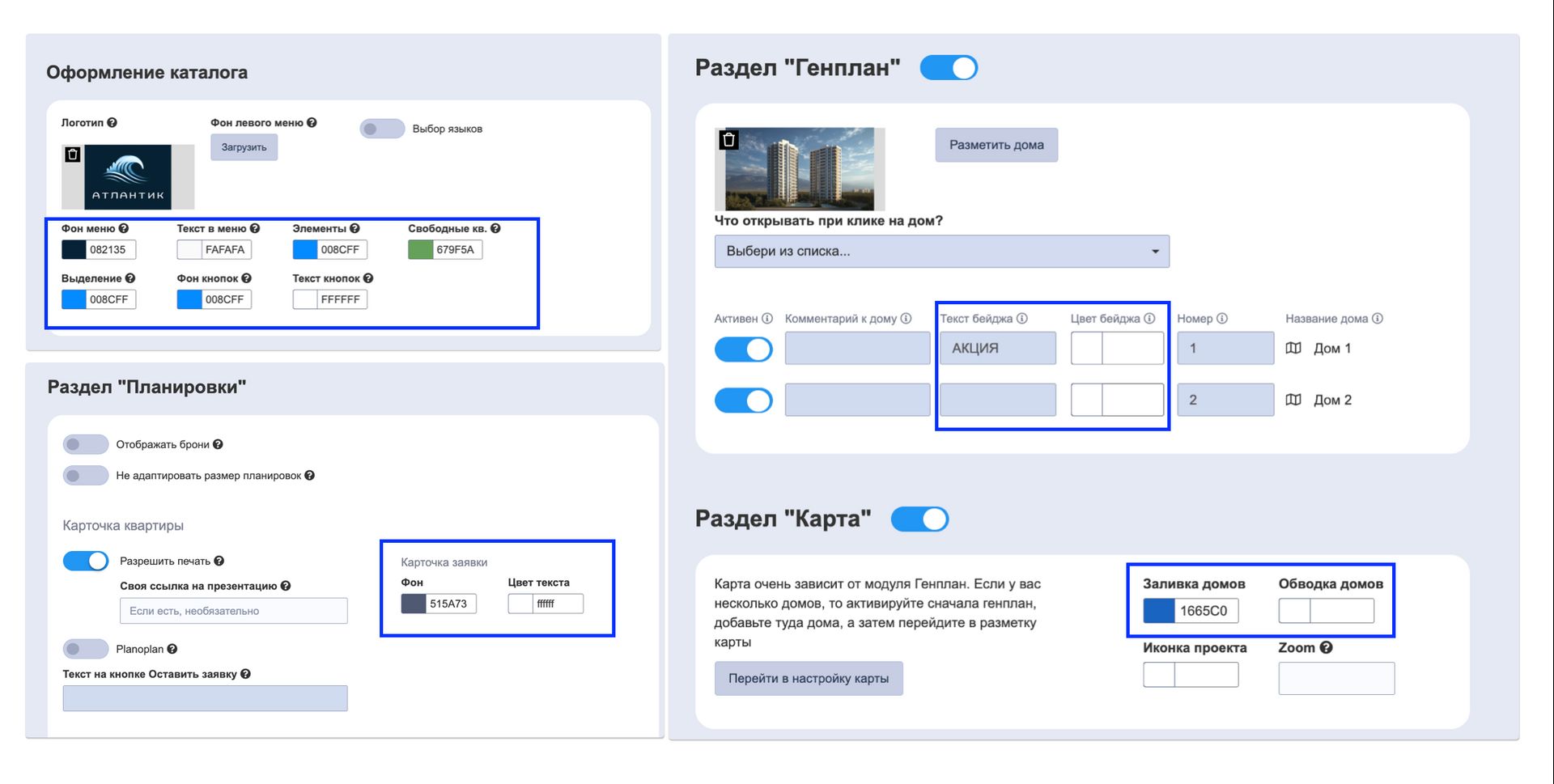The height and width of the screenshot is (784, 1554).
Task: Edit the Номер field with value 2
Action: 1225,400
